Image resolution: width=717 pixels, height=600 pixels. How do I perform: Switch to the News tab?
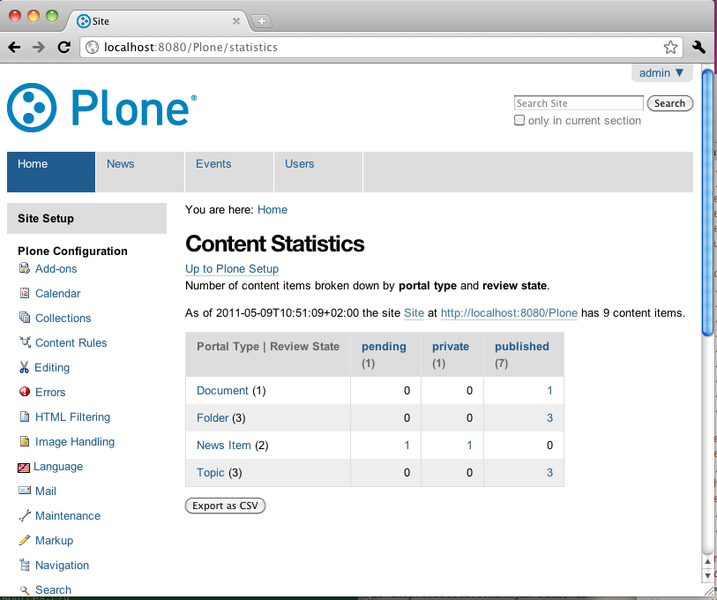121,164
